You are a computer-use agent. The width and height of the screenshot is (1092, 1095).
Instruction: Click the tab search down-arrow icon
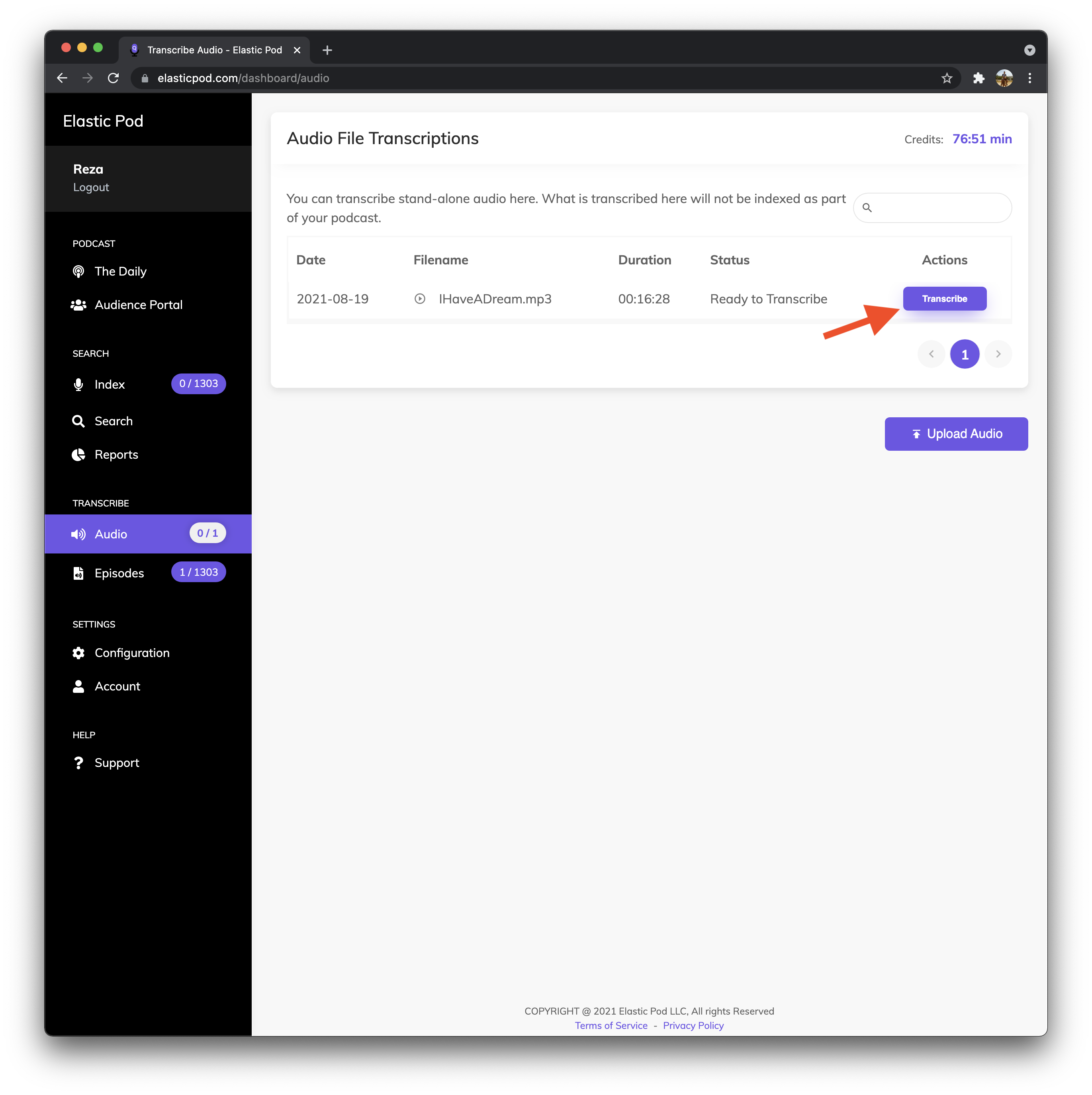(1029, 50)
